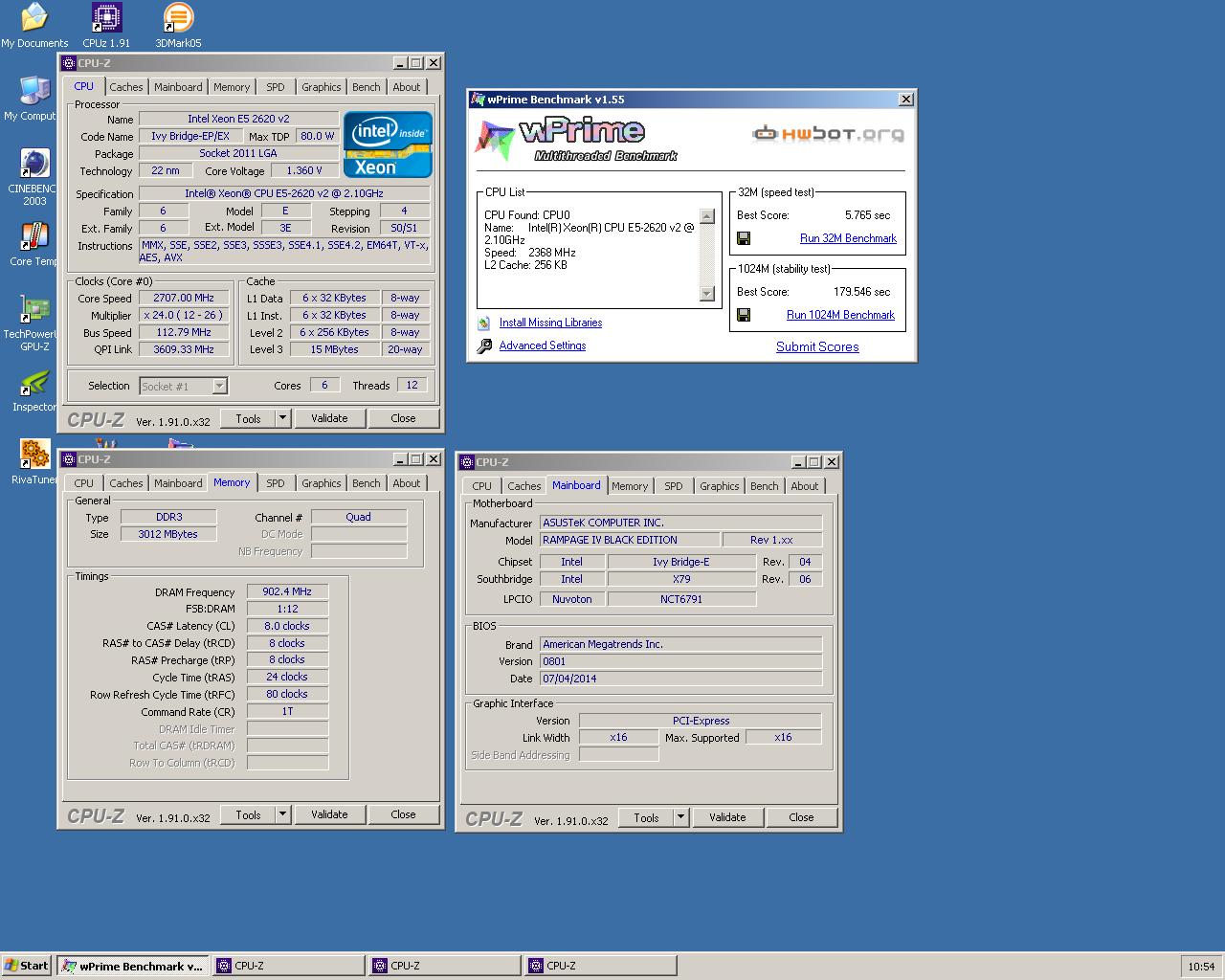Viewport: 1225px width, 980px height.
Task: Open Tools dropdown arrow in CPU window
Action: click(x=282, y=418)
